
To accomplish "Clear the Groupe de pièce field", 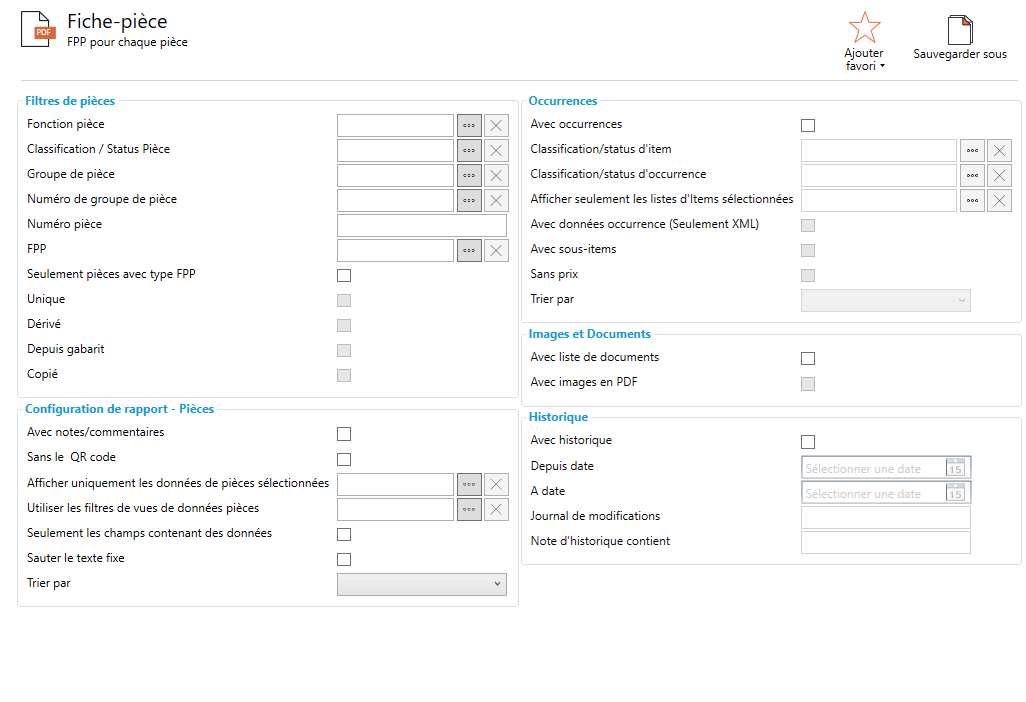I will [497, 175].
